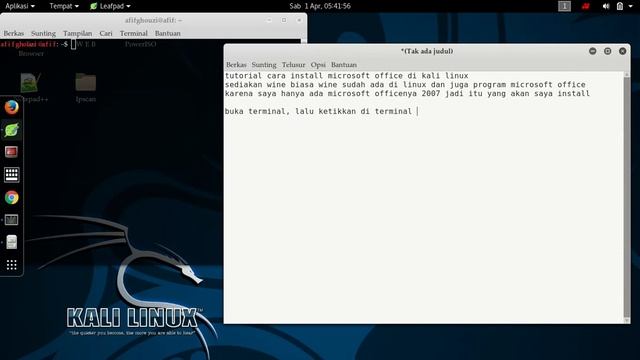Open Bantuan menu in terminal window
The width and height of the screenshot is (640, 360).
(x=167, y=33)
